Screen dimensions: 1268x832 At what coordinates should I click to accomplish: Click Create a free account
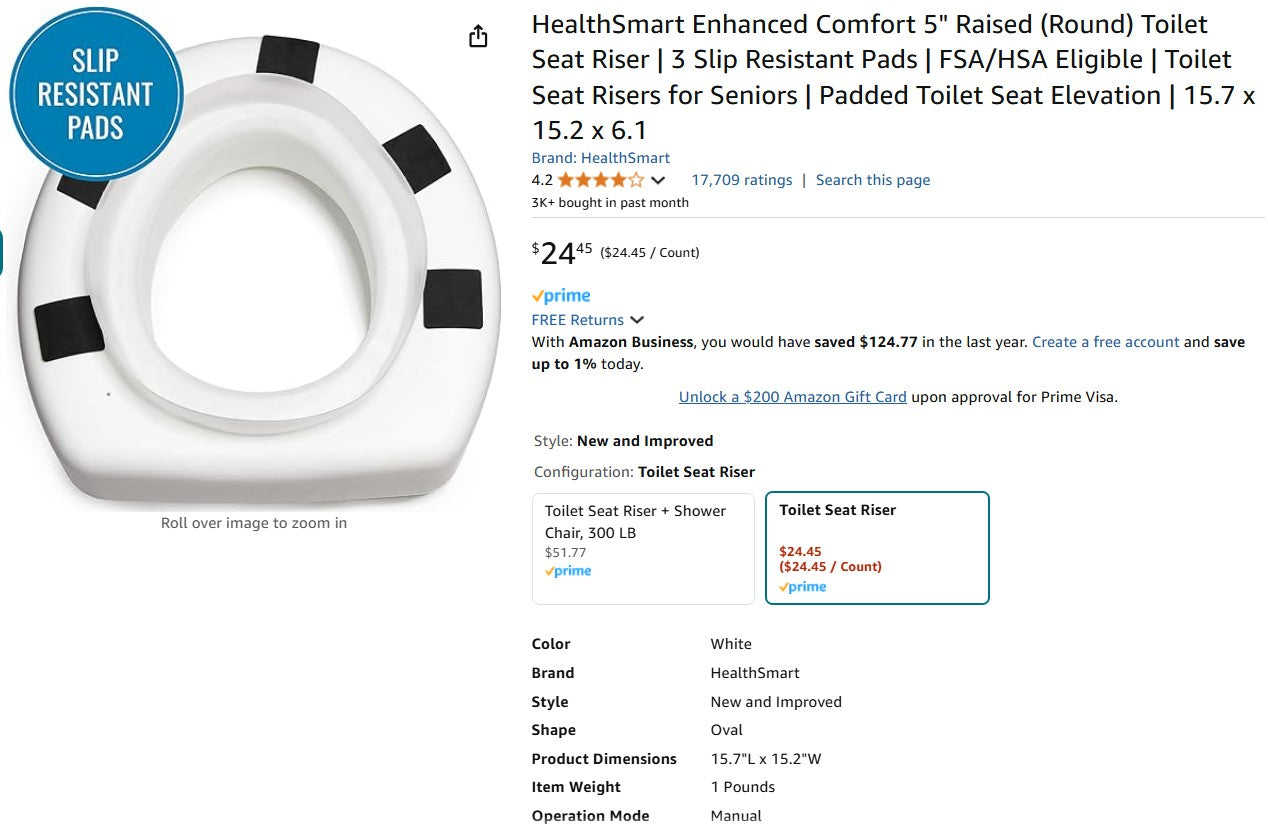pos(1105,342)
